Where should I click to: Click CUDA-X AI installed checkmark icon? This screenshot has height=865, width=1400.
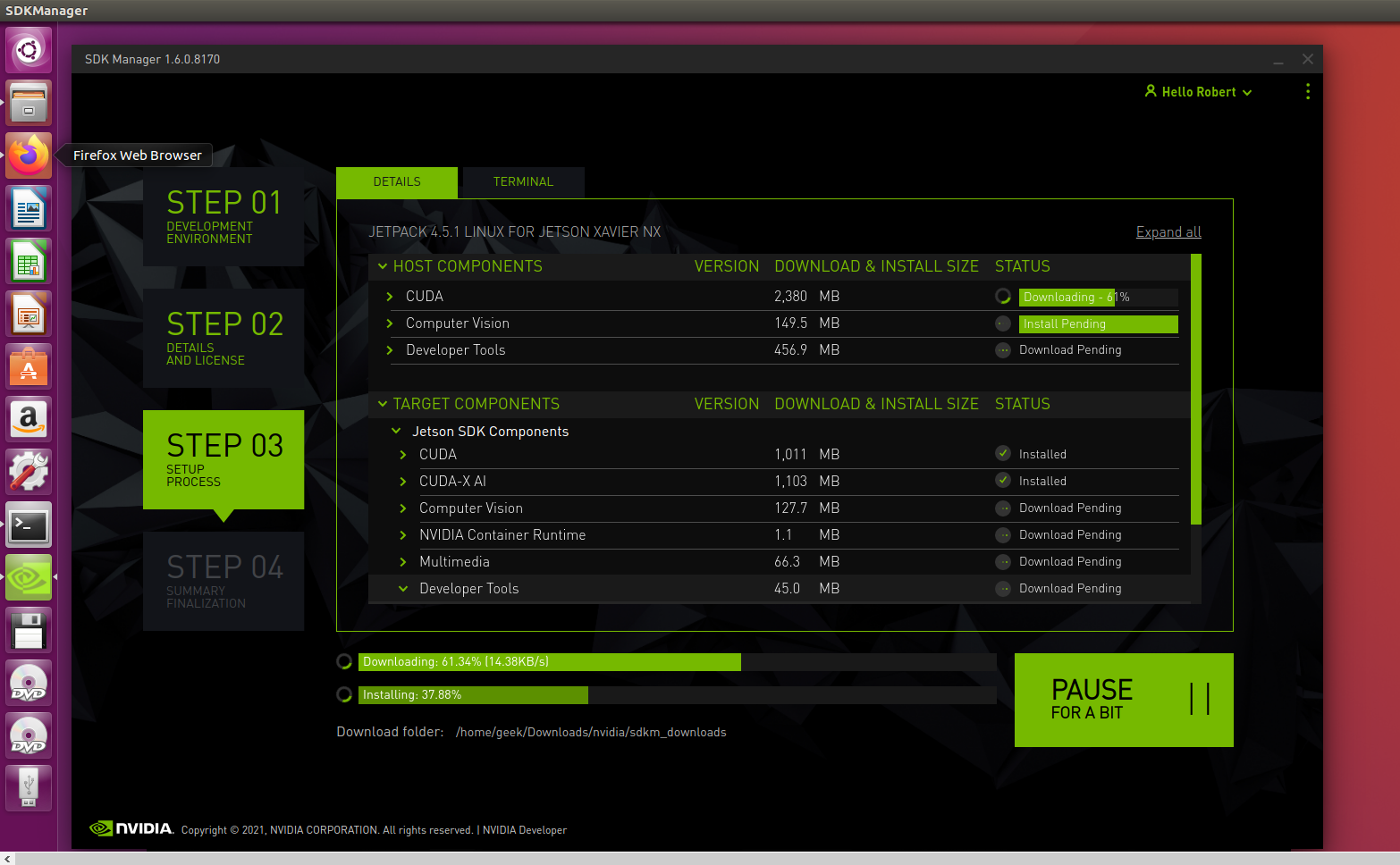pos(1003,481)
